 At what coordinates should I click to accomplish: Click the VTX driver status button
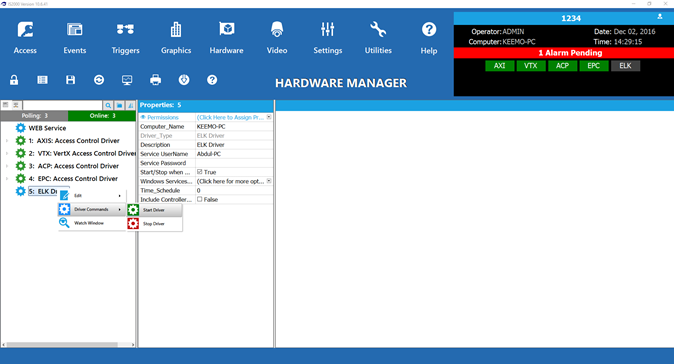pyautogui.click(x=531, y=66)
